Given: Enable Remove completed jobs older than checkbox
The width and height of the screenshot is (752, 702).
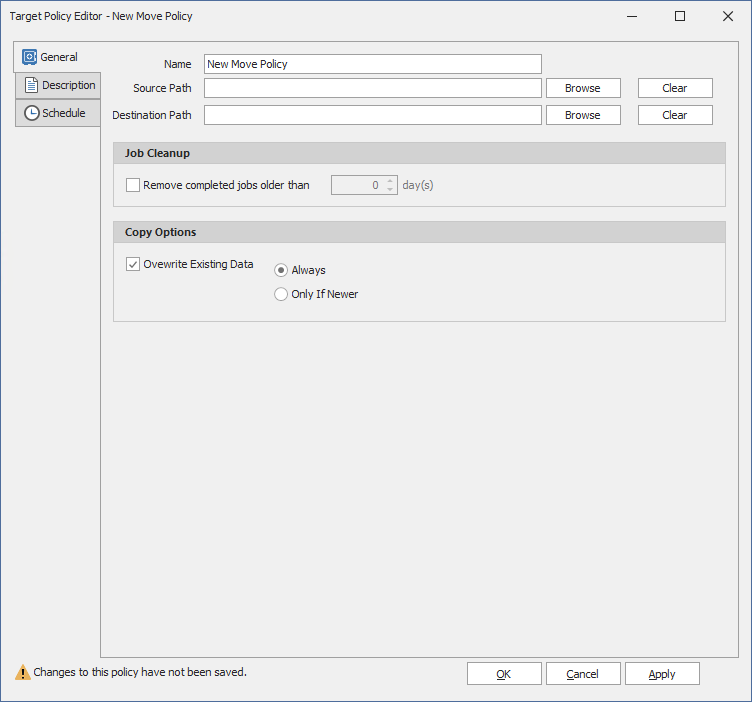Looking at the screenshot, I should tap(133, 185).
